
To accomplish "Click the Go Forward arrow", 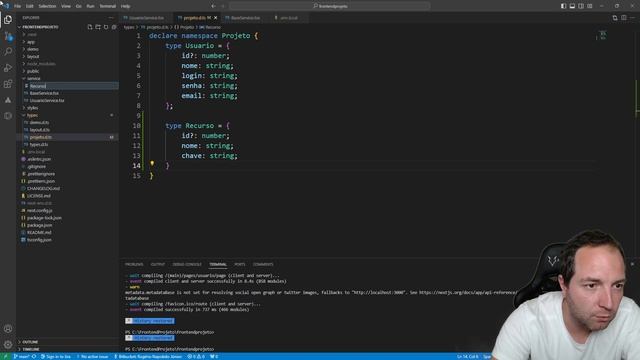I will click(223, 6).
